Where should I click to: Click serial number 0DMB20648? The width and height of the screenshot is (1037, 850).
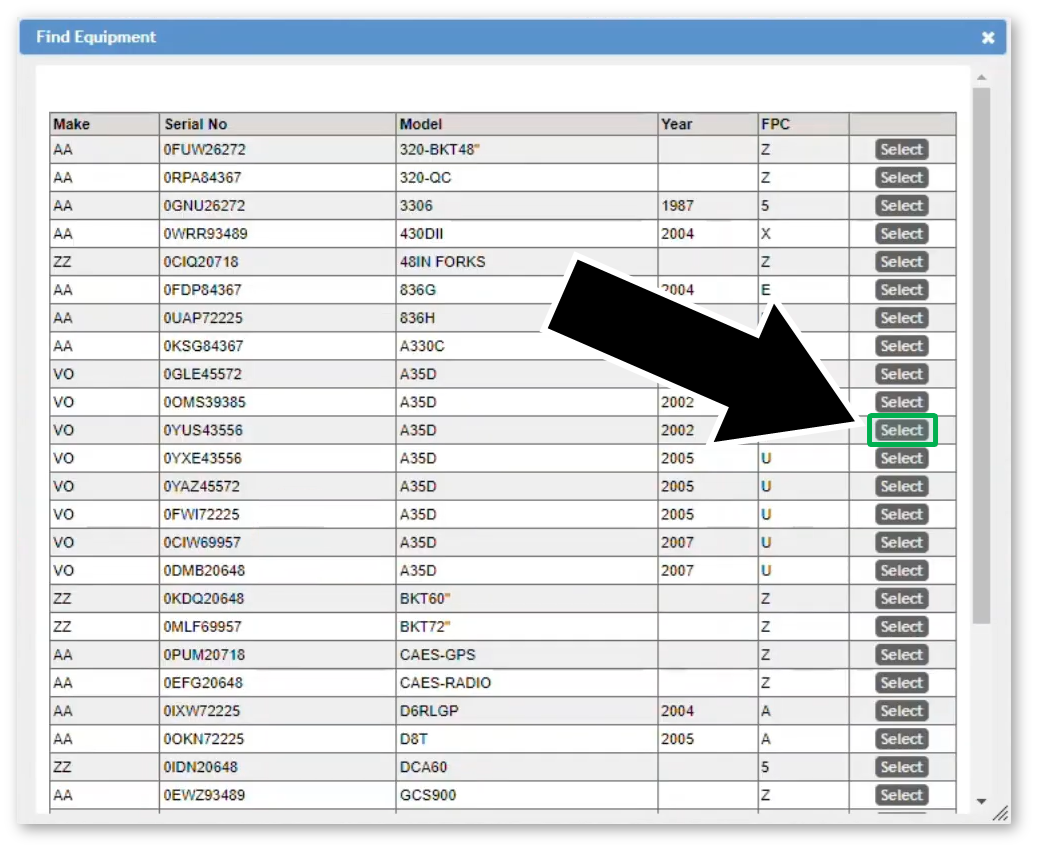204,571
